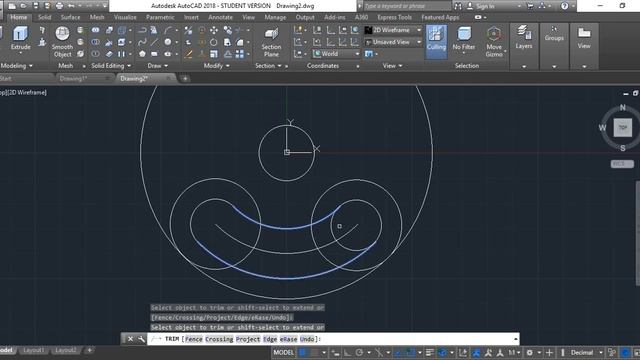
Task: Expand the Modeling panel
Action: pos(16,66)
